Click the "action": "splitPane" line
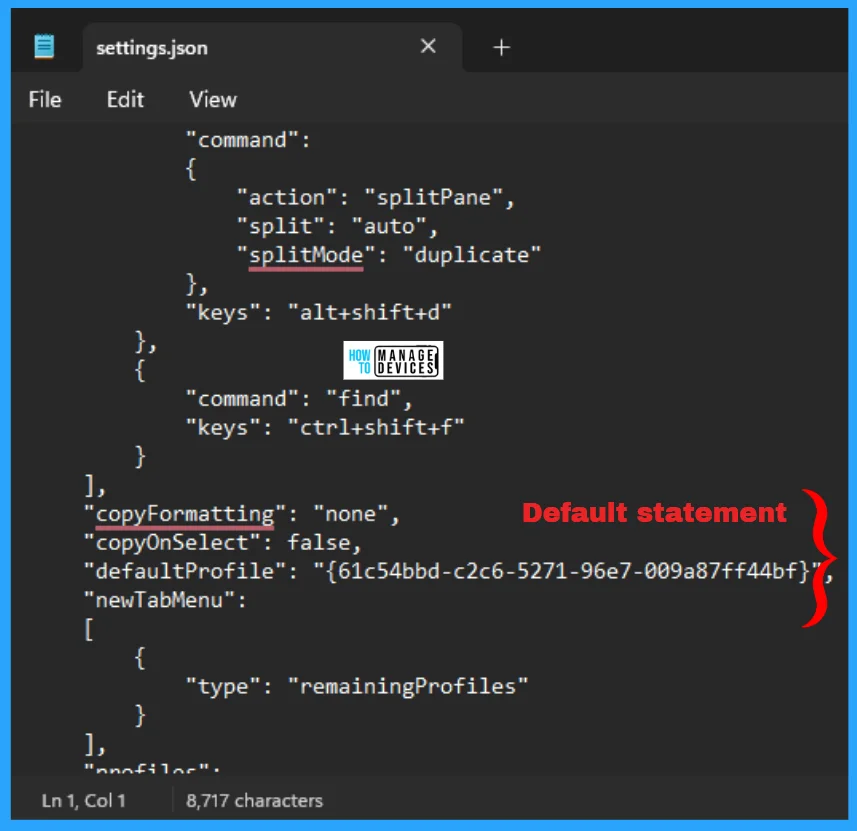 tap(375, 198)
